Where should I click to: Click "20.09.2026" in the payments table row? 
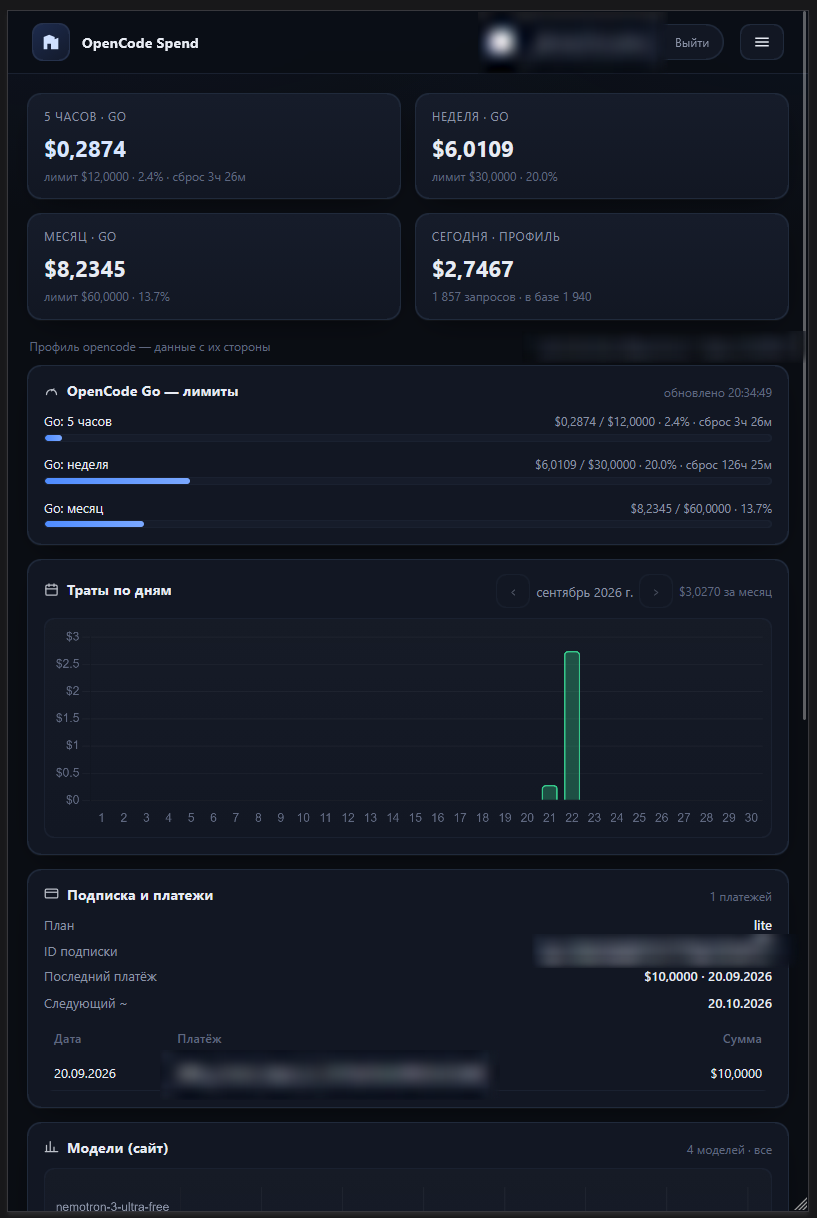pyautogui.click(x=85, y=1074)
